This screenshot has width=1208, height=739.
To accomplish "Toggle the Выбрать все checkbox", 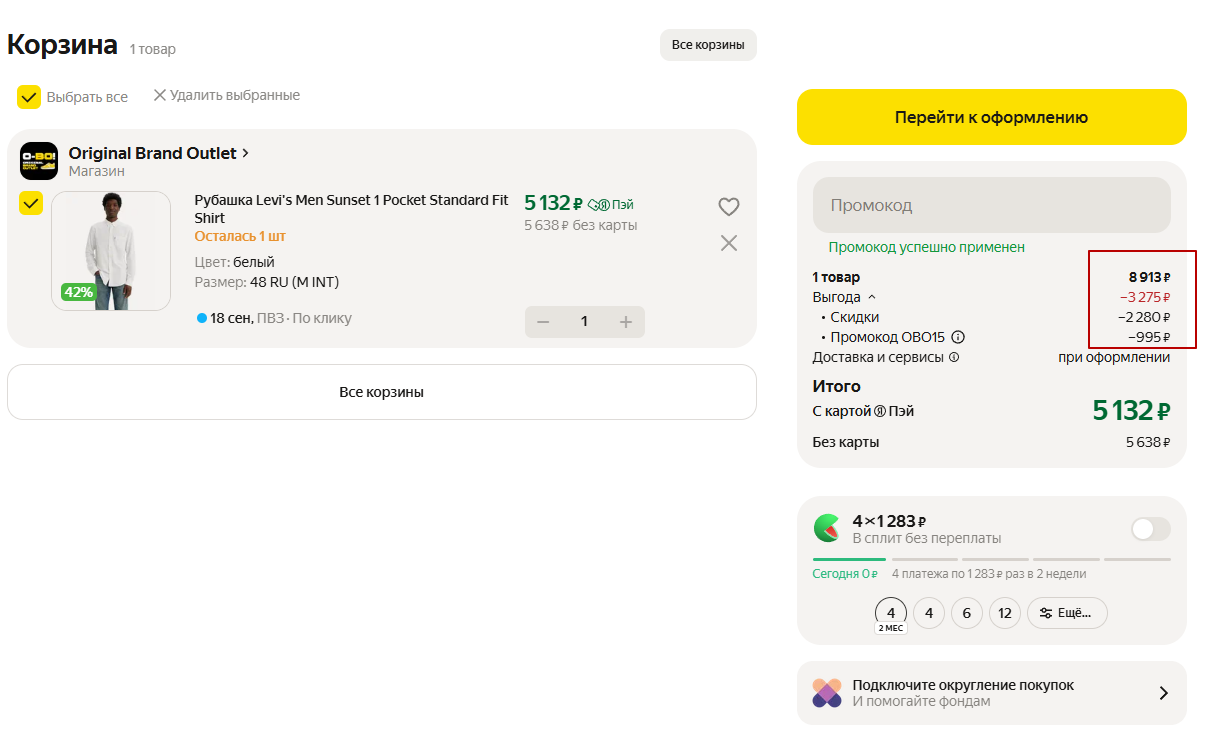I will 29,97.
